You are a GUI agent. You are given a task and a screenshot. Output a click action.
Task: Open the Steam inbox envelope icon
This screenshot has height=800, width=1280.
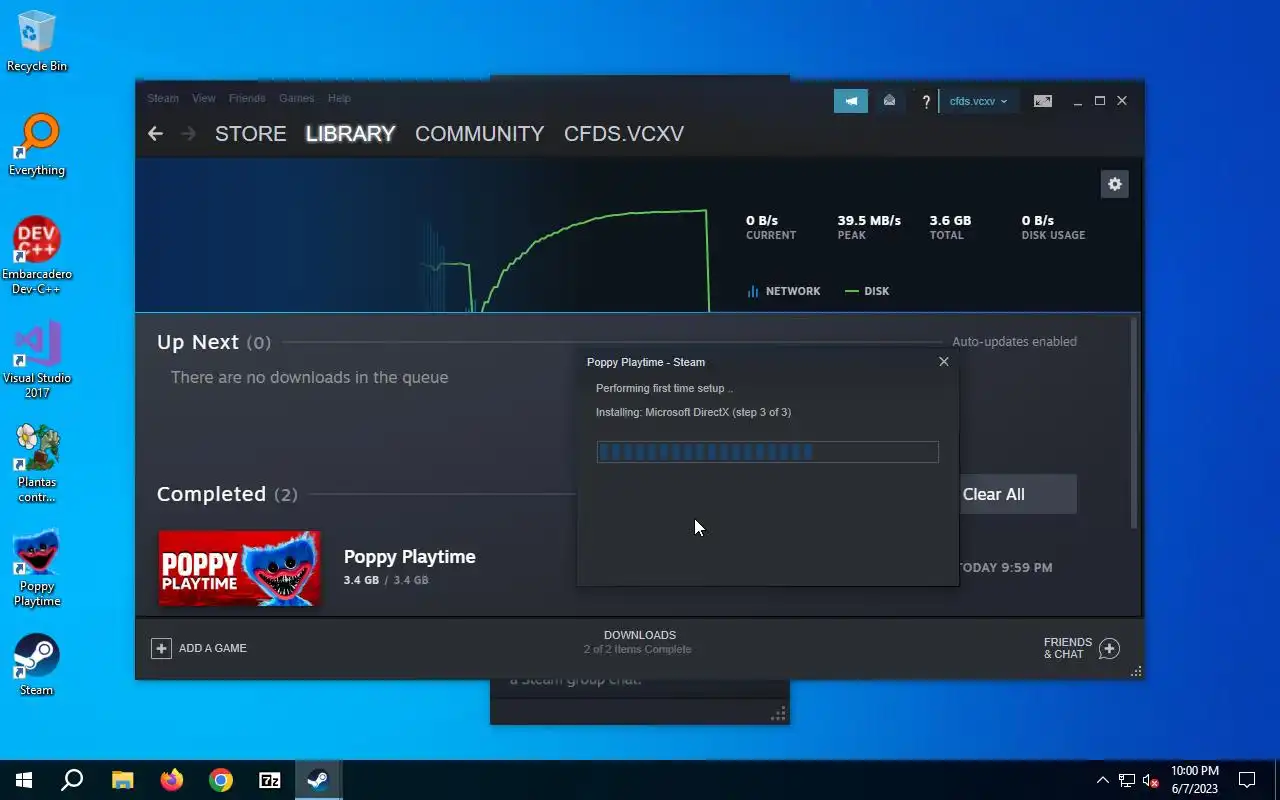(889, 101)
